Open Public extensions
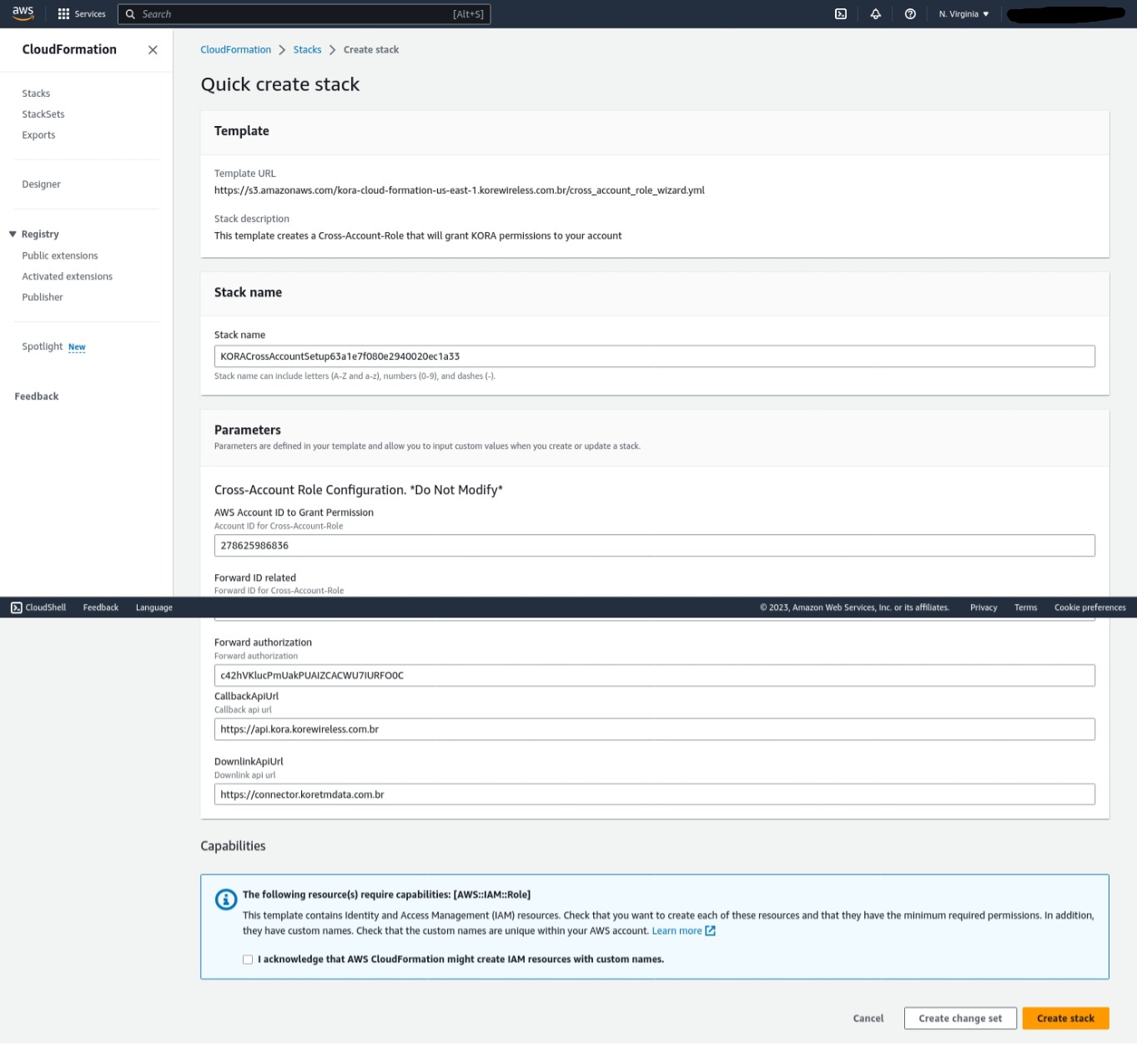This screenshot has width=1137, height=1064. pyautogui.click(x=60, y=256)
